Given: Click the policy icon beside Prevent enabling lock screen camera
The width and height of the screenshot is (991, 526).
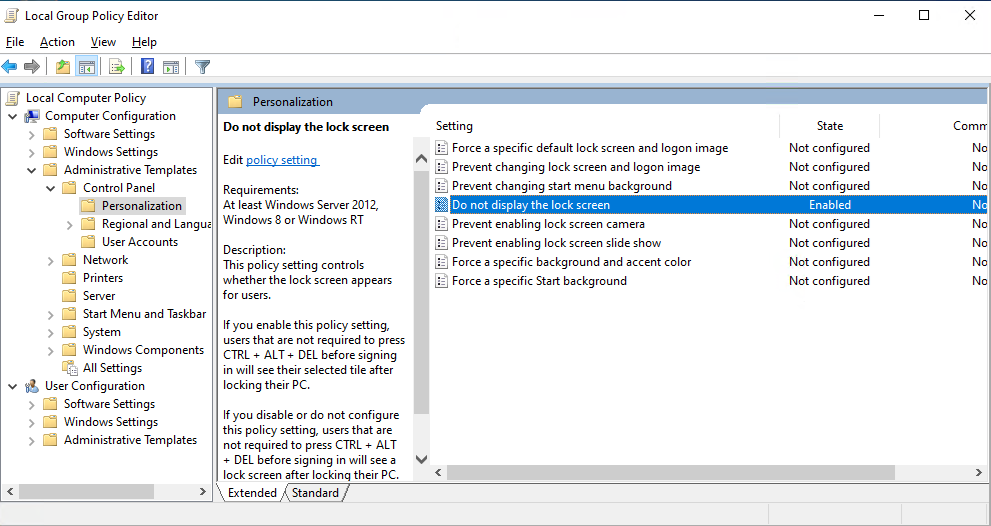Looking at the screenshot, I should pos(442,224).
